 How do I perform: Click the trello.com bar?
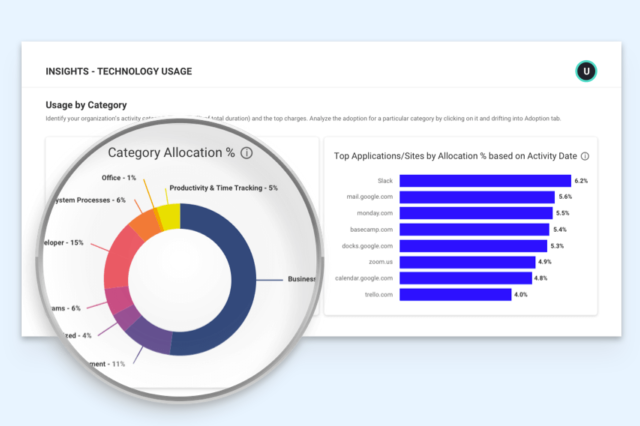[455, 295]
